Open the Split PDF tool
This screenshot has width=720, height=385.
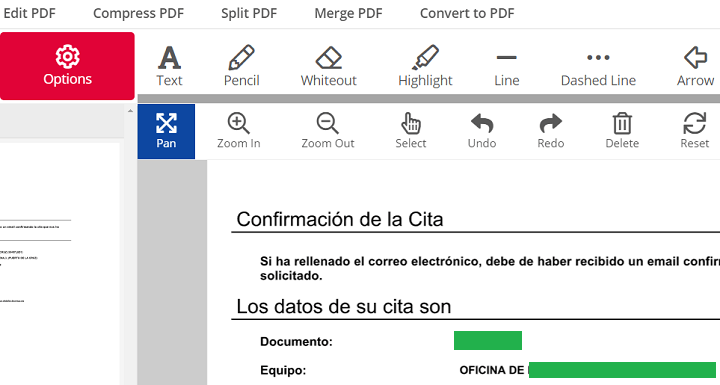(x=249, y=13)
